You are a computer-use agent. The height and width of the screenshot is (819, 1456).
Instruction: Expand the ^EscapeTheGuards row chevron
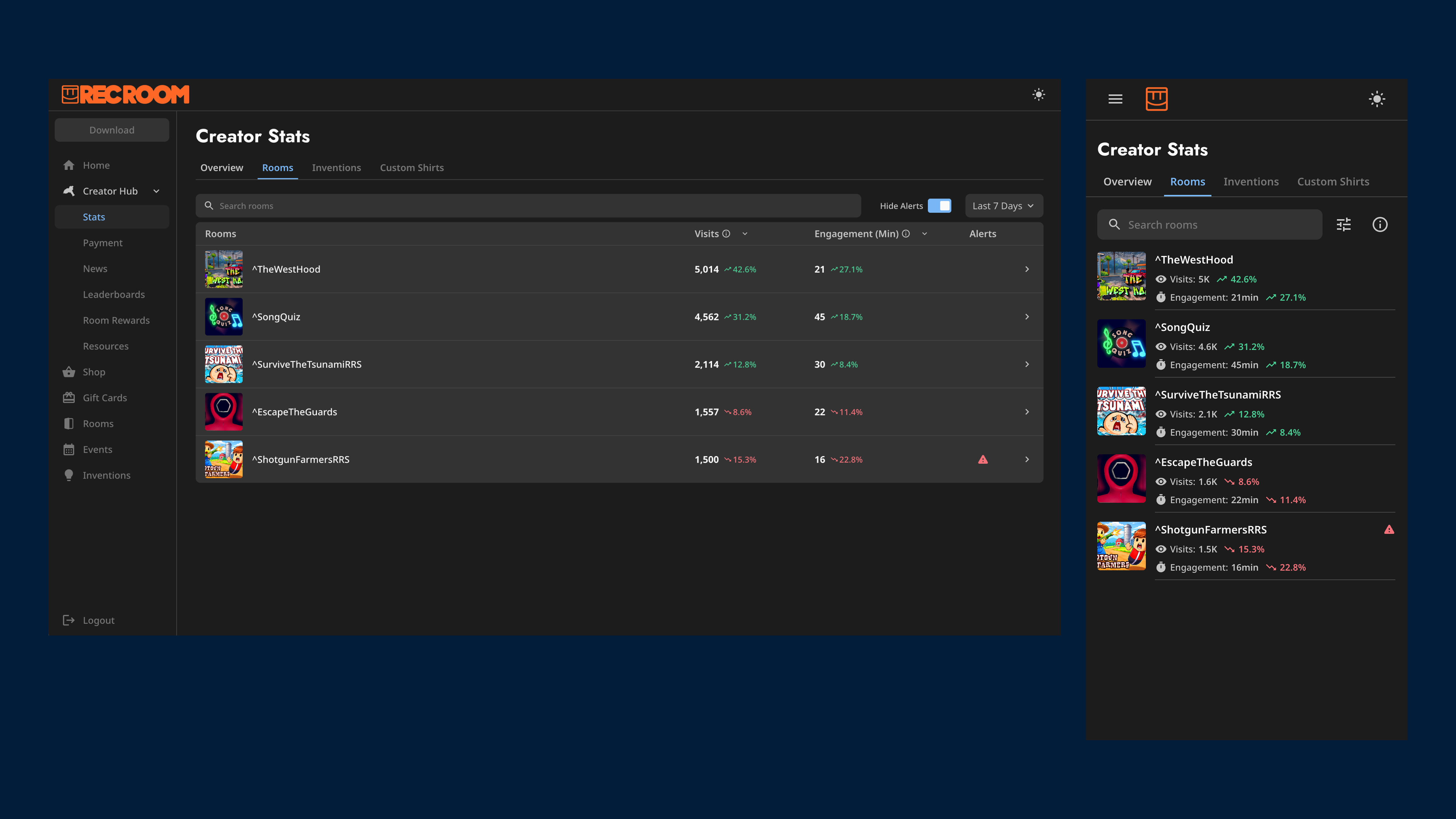coord(1027,411)
